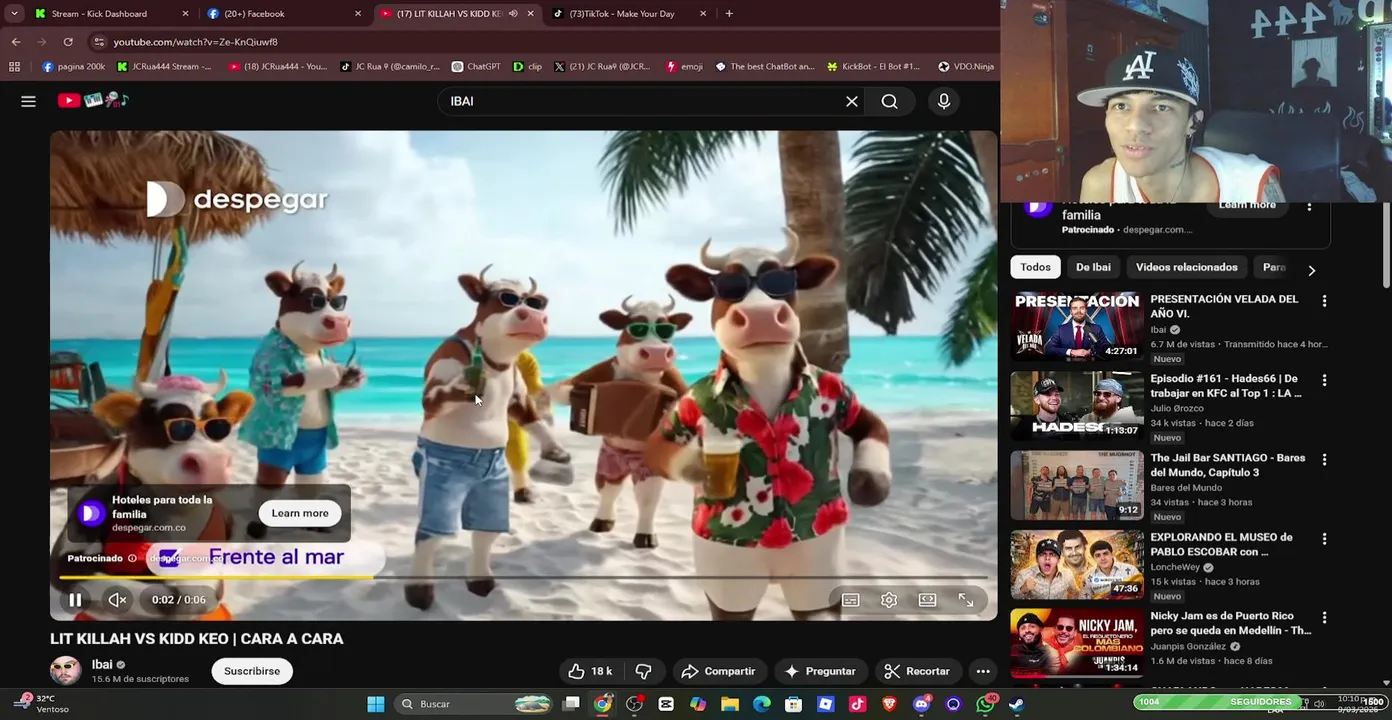
Task: Open the YouTube hamburger guide menu
Action: (28, 101)
